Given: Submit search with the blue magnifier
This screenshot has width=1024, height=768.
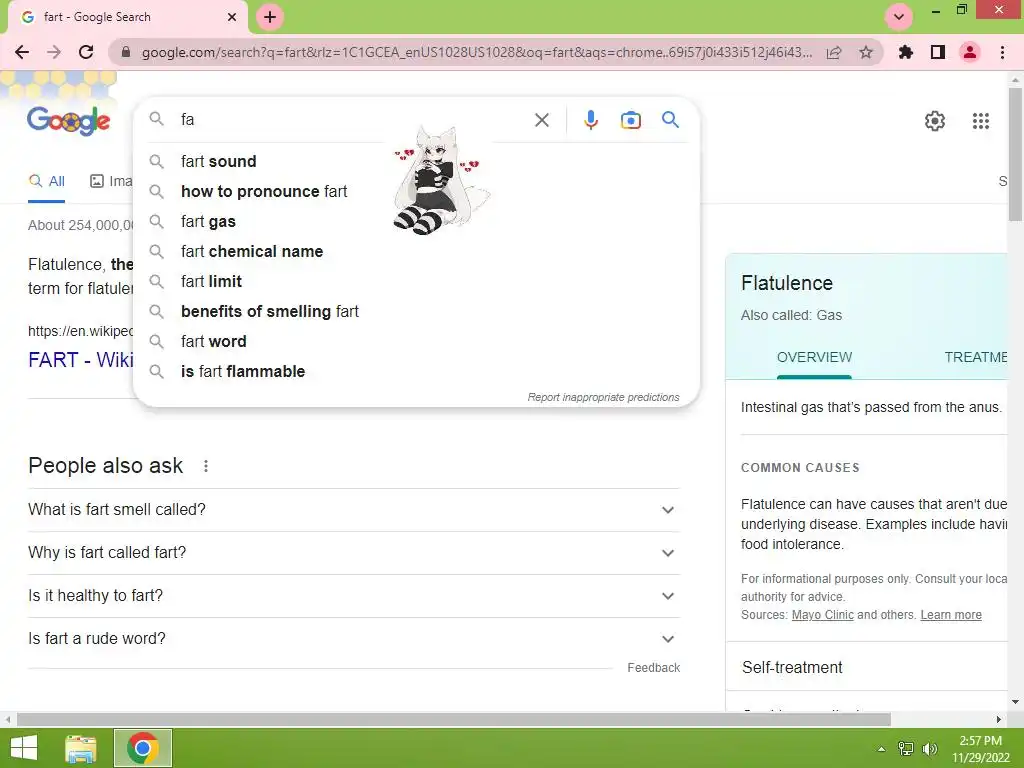Looking at the screenshot, I should (x=671, y=120).
